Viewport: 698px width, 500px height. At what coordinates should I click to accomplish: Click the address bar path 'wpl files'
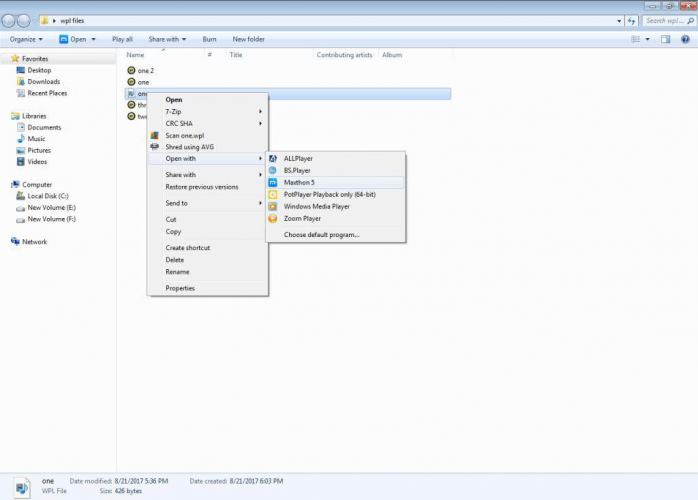[72, 21]
